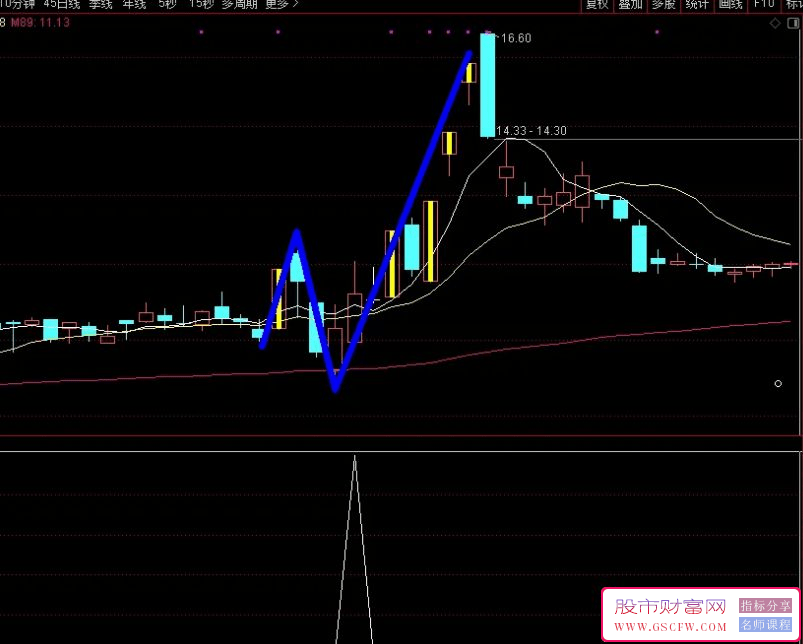Select the 5秒 period tab
This screenshot has height=644, width=803.
tap(167, 4)
